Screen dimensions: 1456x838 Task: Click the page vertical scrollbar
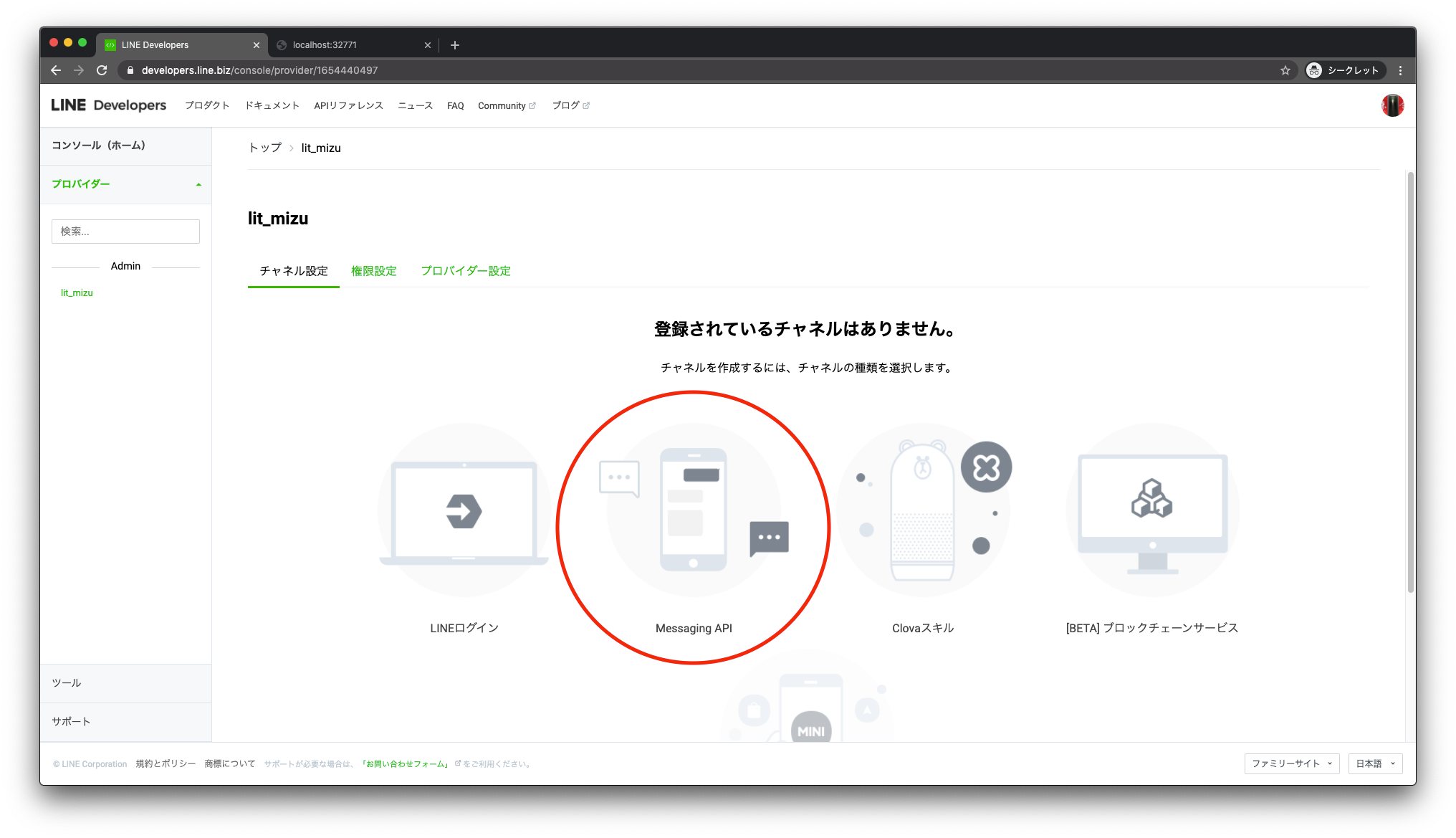[1411, 381]
